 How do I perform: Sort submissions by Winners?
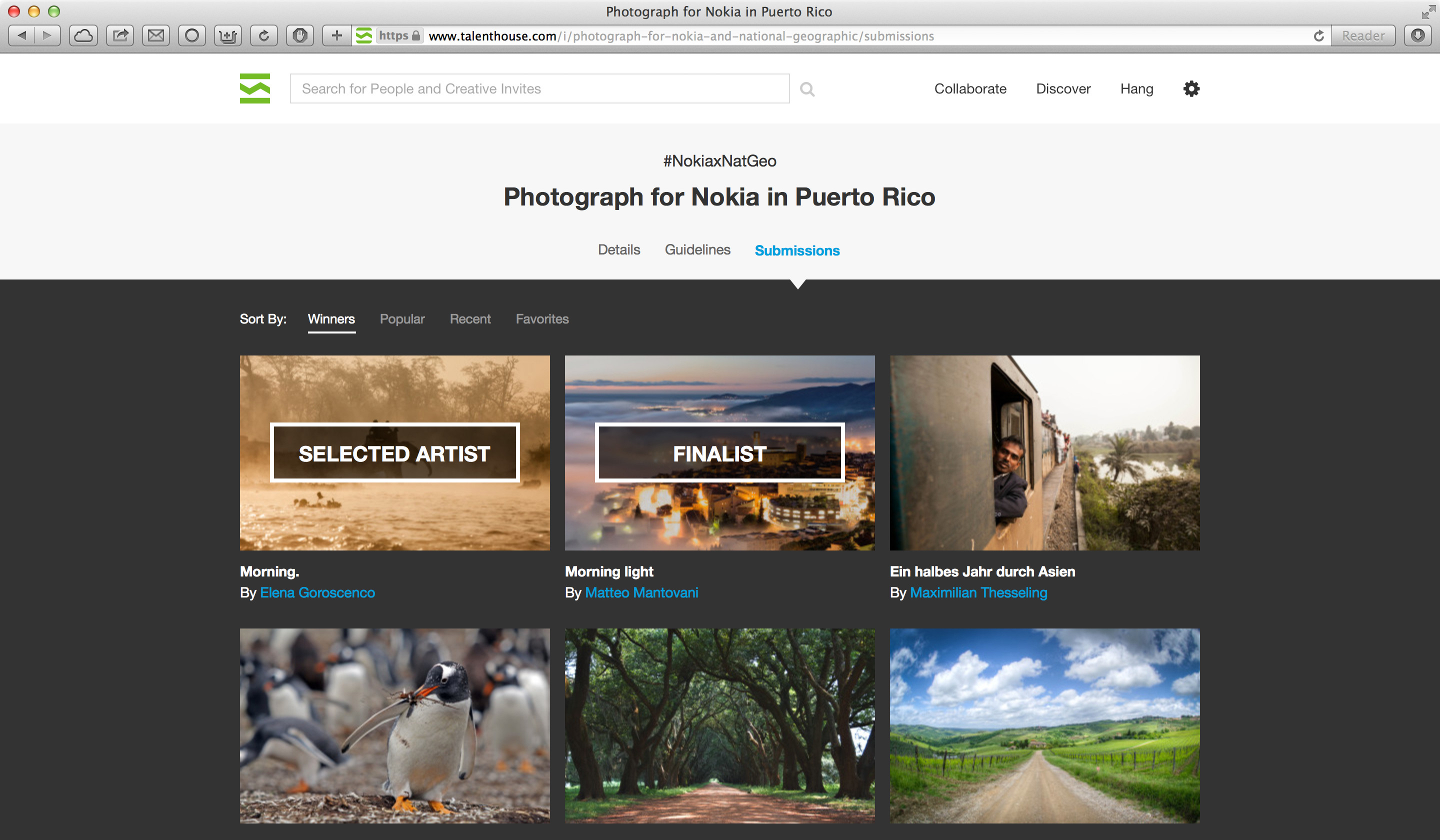[x=331, y=319]
